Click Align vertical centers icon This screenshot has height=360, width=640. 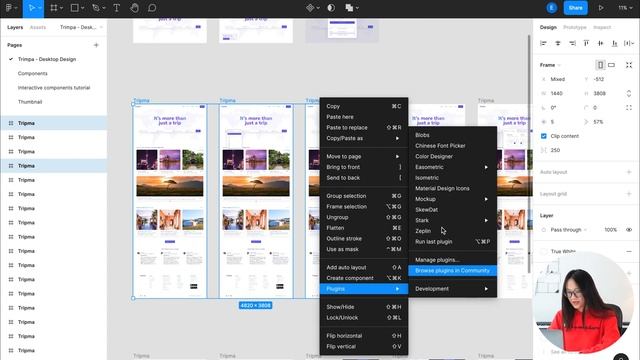point(600,43)
